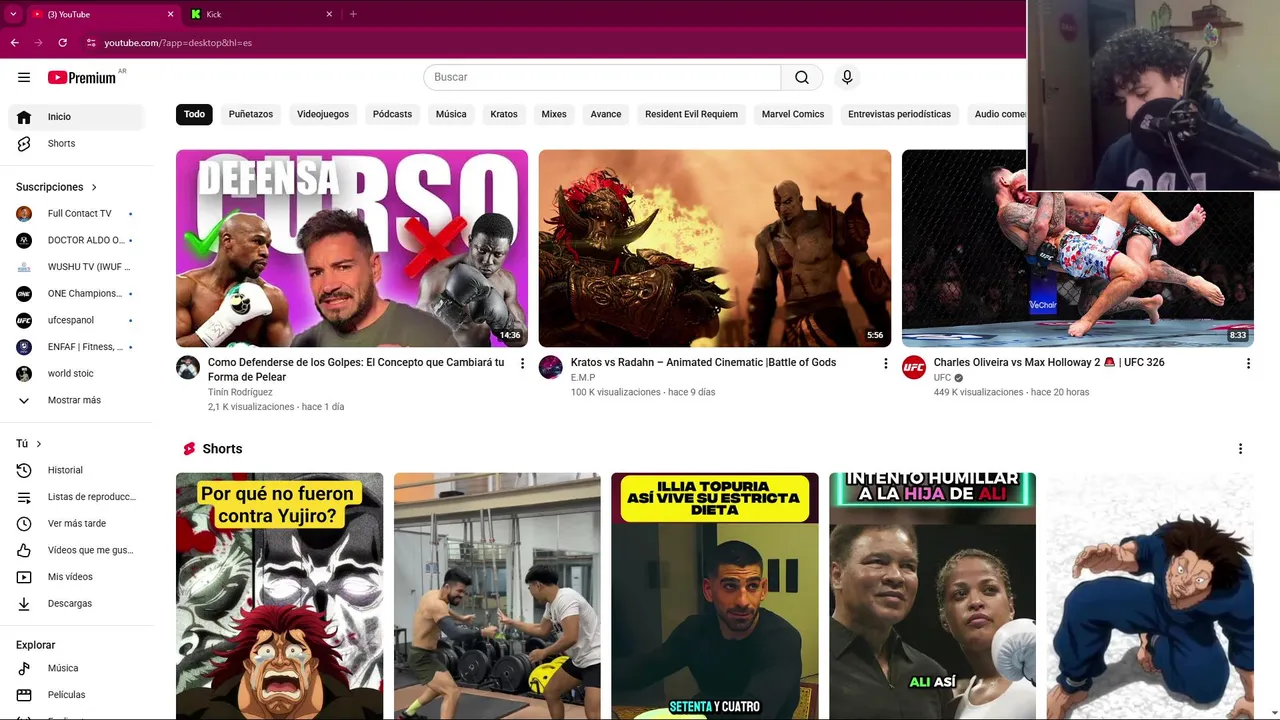This screenshot has width=1280, height=720.
Task: Open a new browser tab
Action: coord(353,14)
